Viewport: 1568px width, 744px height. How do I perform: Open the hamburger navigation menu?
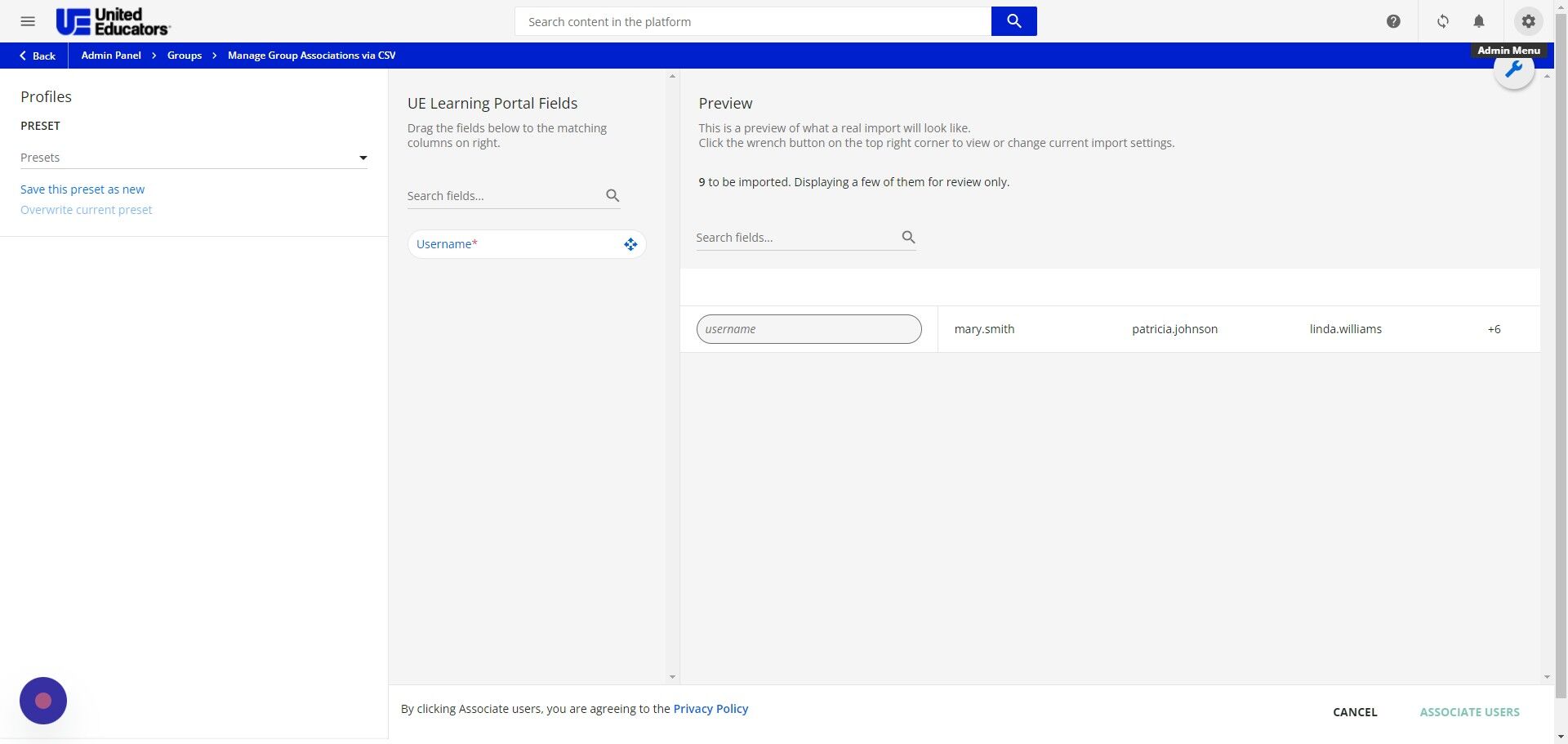tap(27, 21)
